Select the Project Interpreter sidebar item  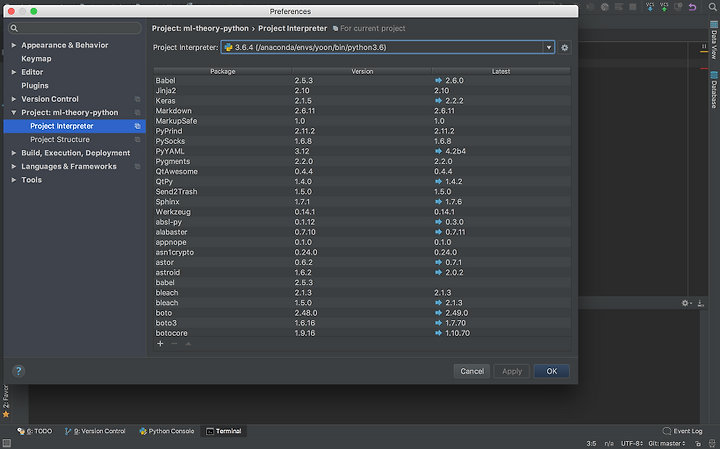pos(75,126)
